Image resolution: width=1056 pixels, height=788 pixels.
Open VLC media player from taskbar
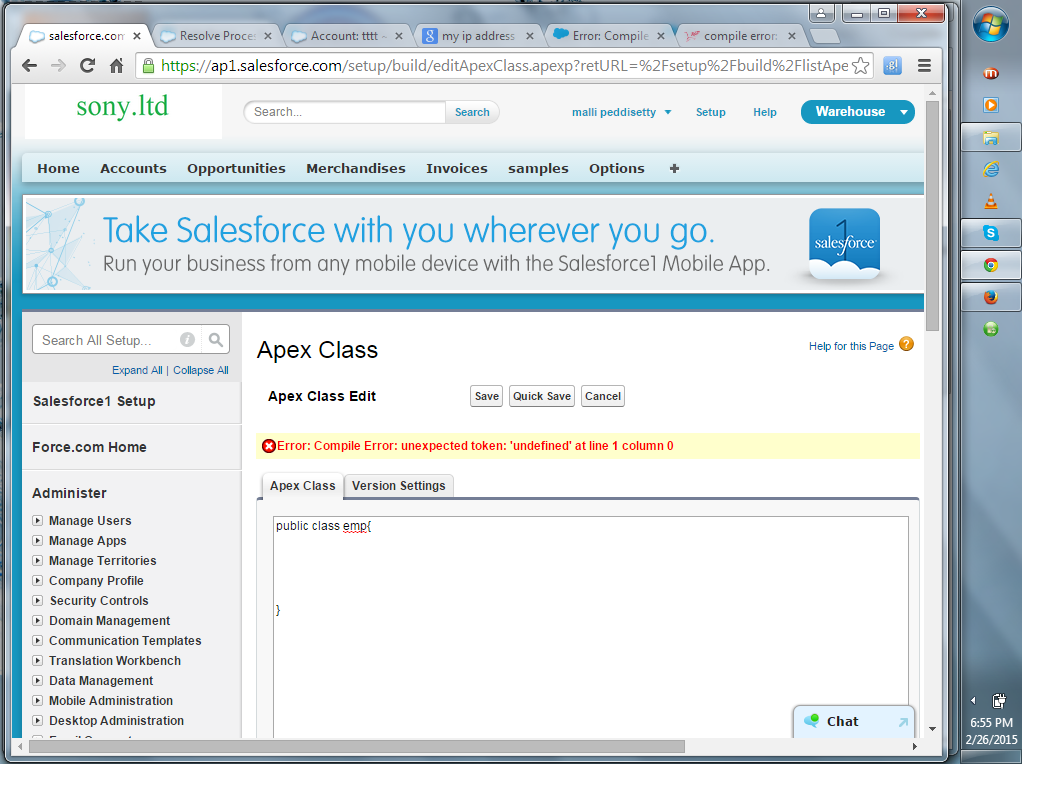pos(991,201)
